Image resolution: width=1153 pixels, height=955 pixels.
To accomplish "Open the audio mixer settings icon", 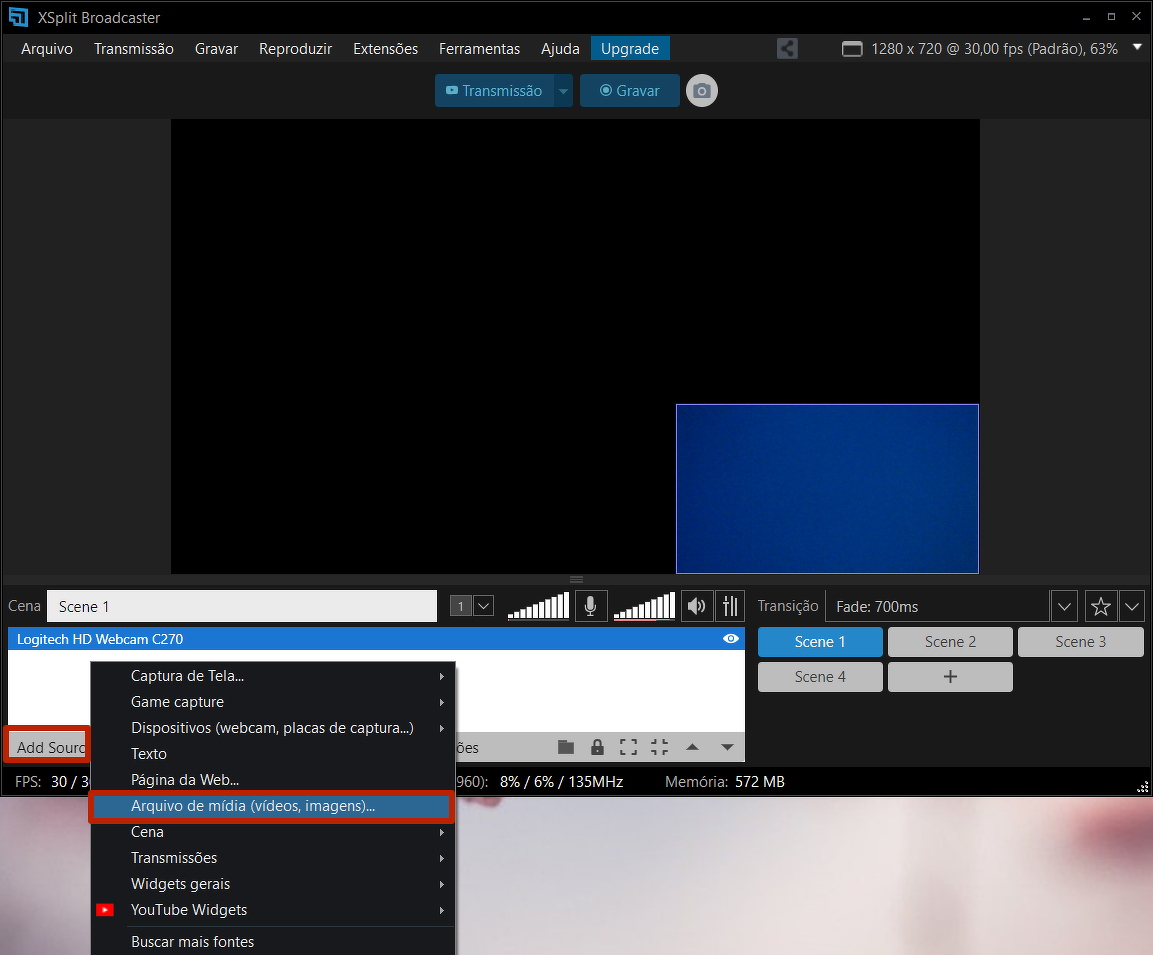I will pos(730,606).
